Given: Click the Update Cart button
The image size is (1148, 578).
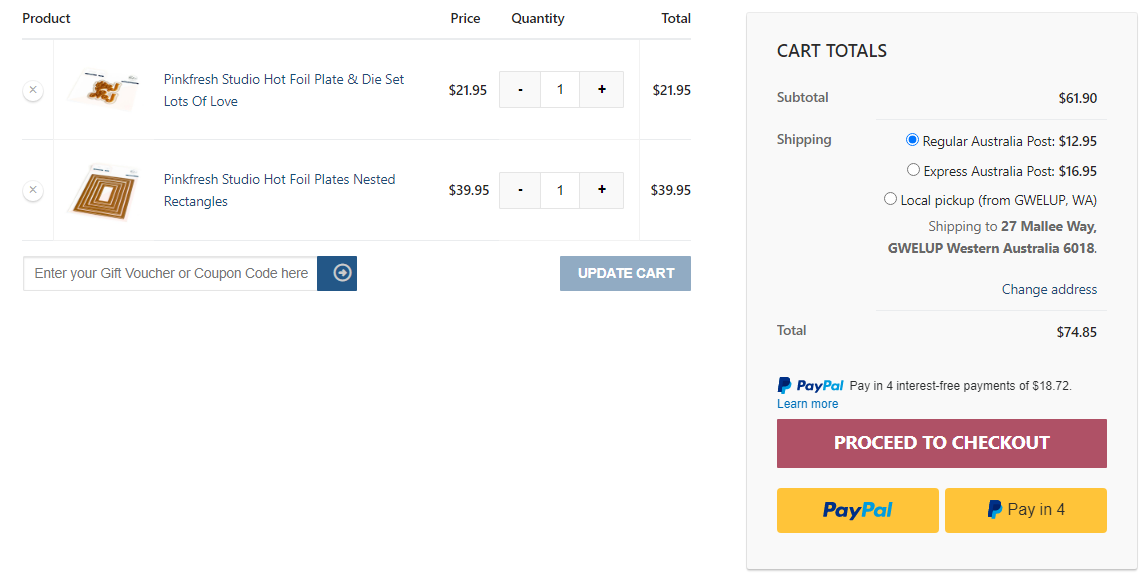Looking at the screenshot, I should coord(625,272).
